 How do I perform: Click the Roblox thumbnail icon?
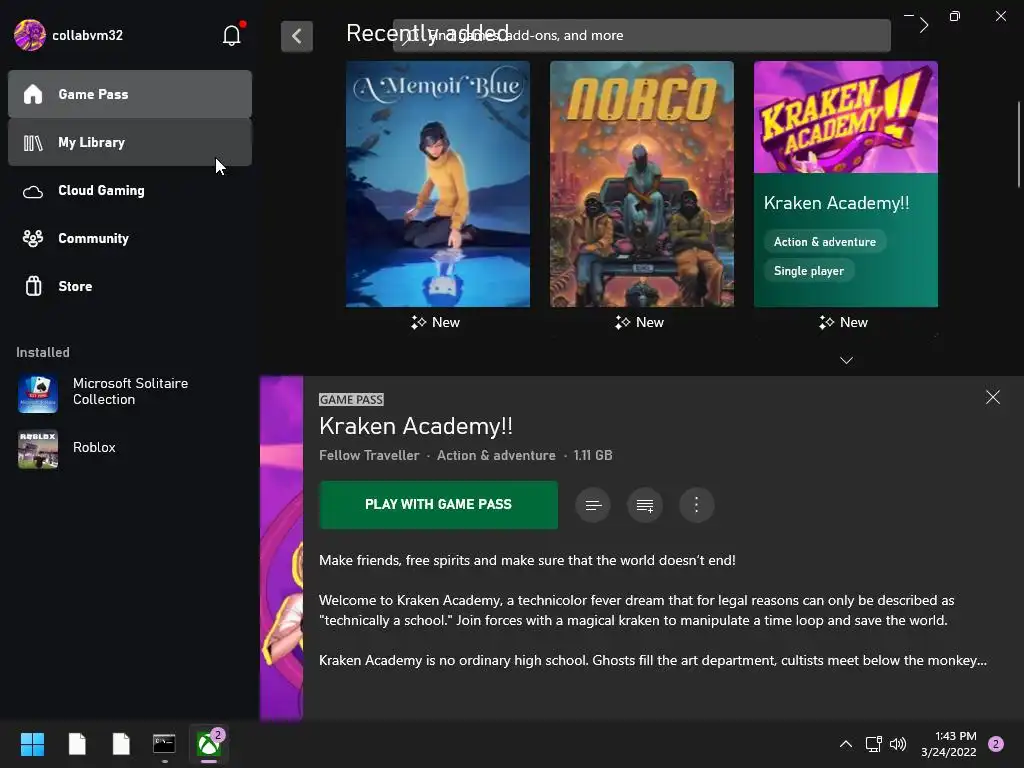pos(38,449)
